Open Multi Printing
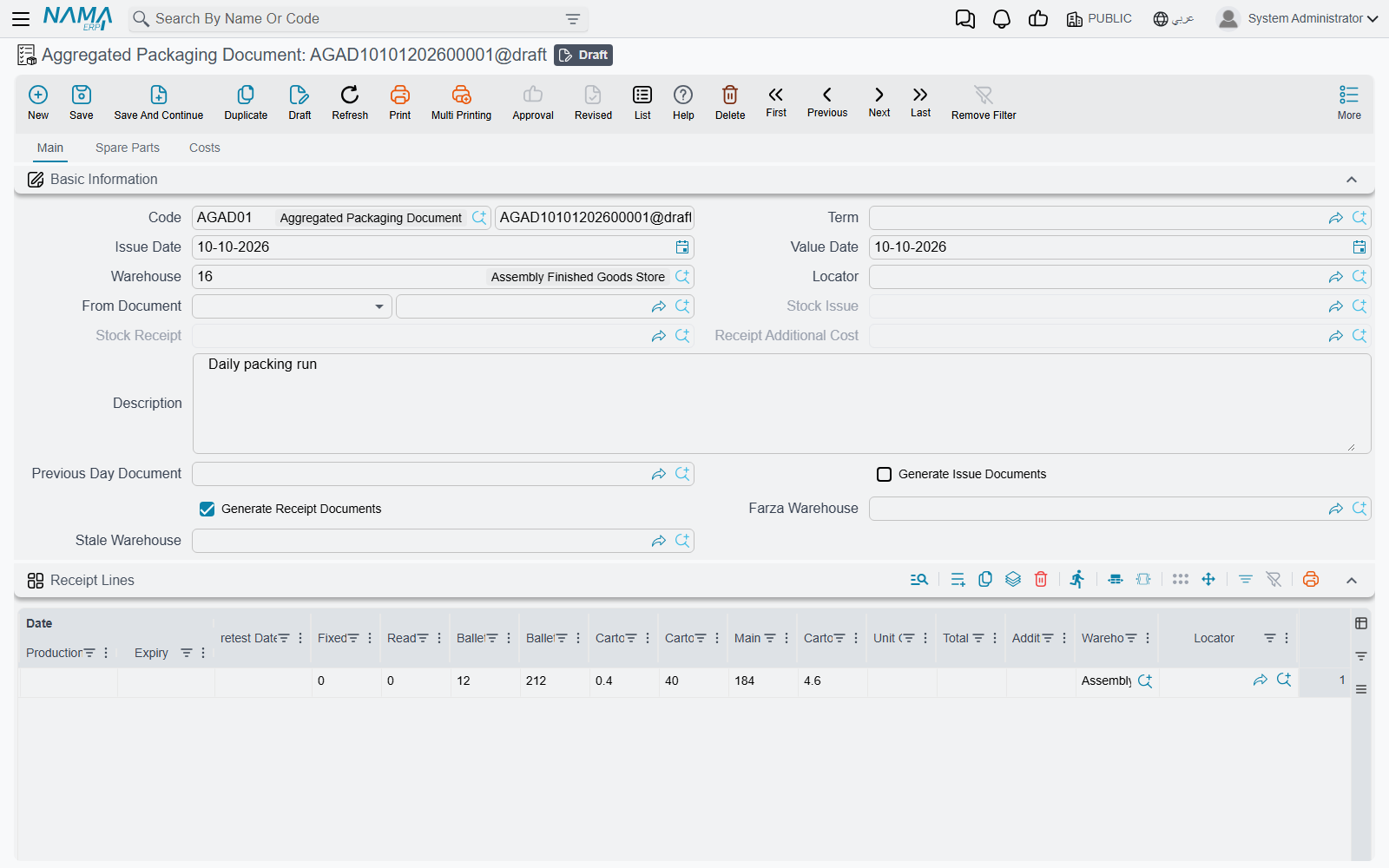 pos(461,102)
